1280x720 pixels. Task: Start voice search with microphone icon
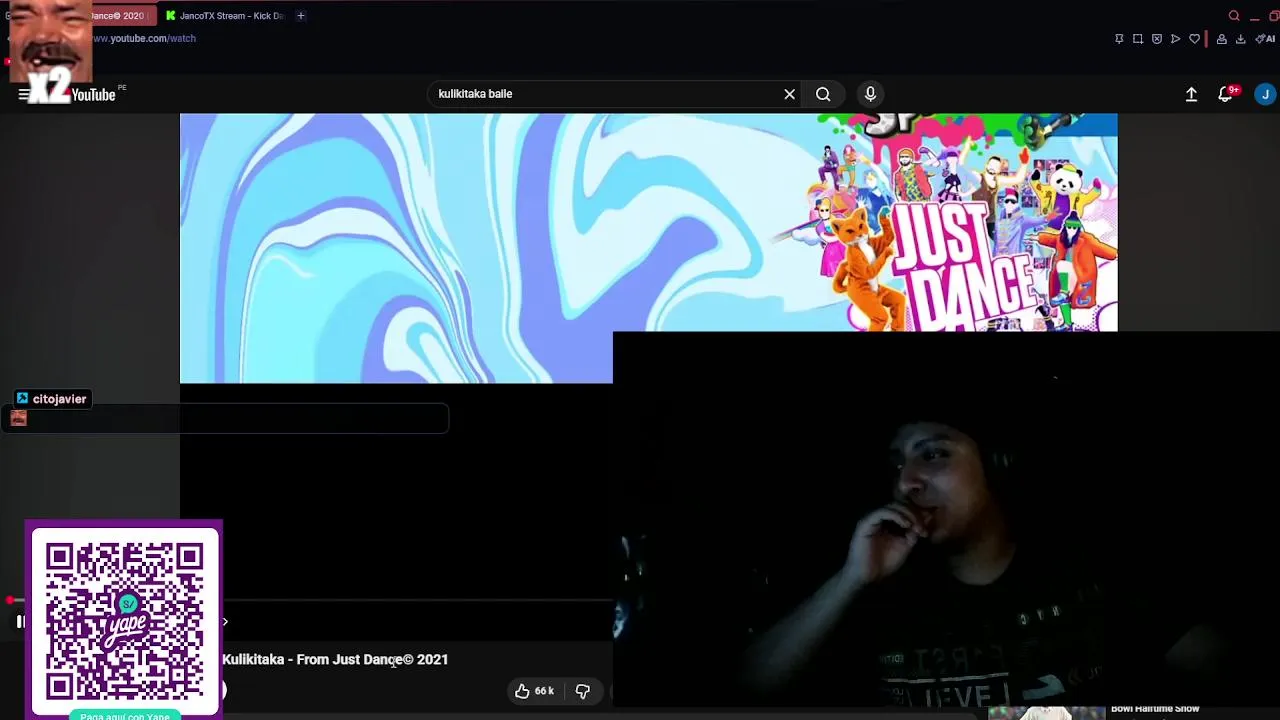click(870, 94)
